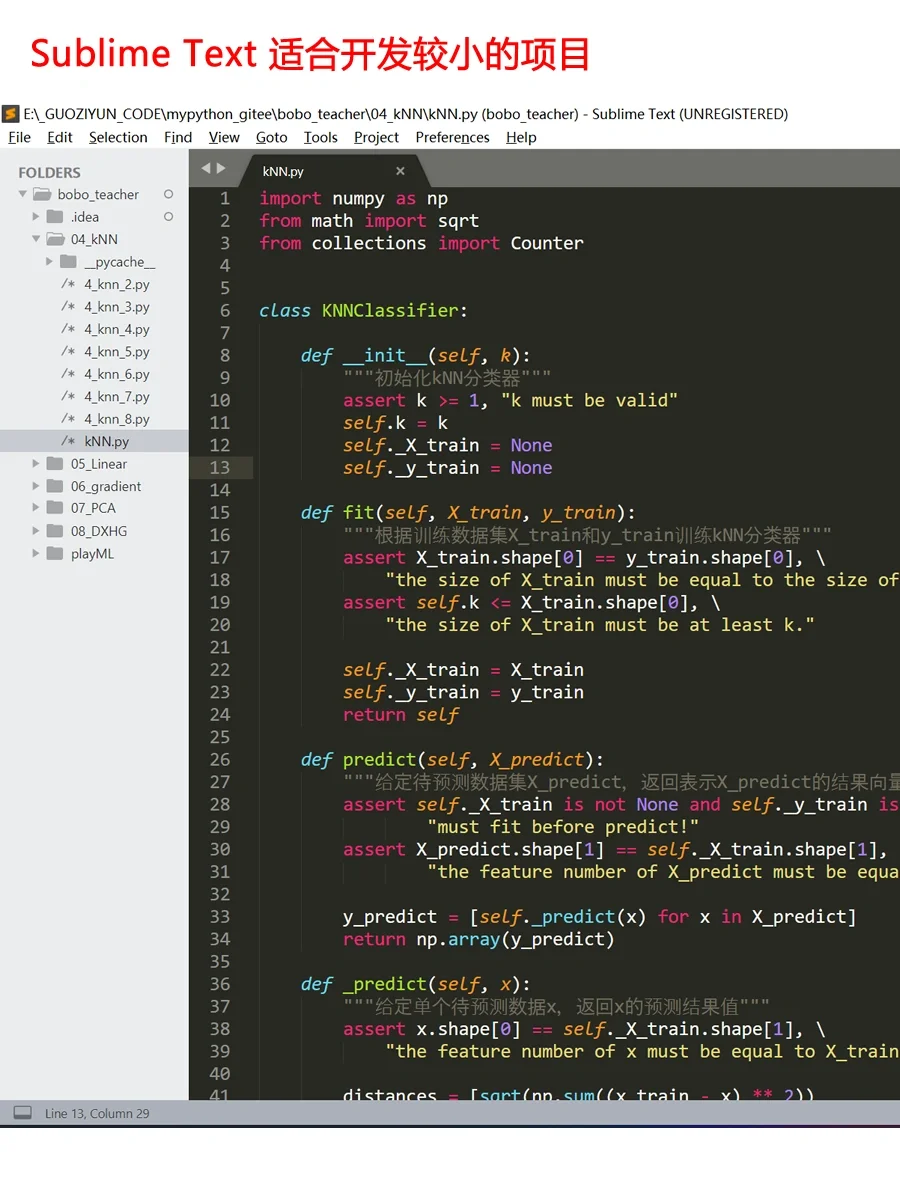Click line number 8 in gutter
This screenshot has height=1200, width=900.
(225, 355)
